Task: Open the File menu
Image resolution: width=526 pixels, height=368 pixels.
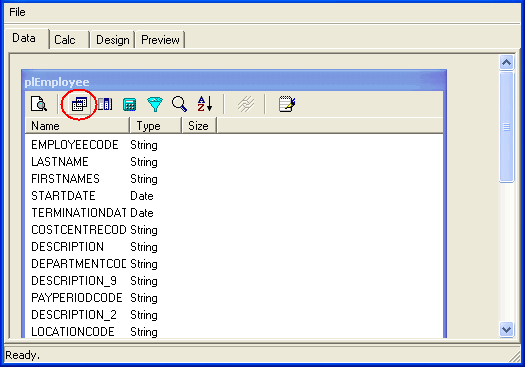Action: (x=17, y=12)
